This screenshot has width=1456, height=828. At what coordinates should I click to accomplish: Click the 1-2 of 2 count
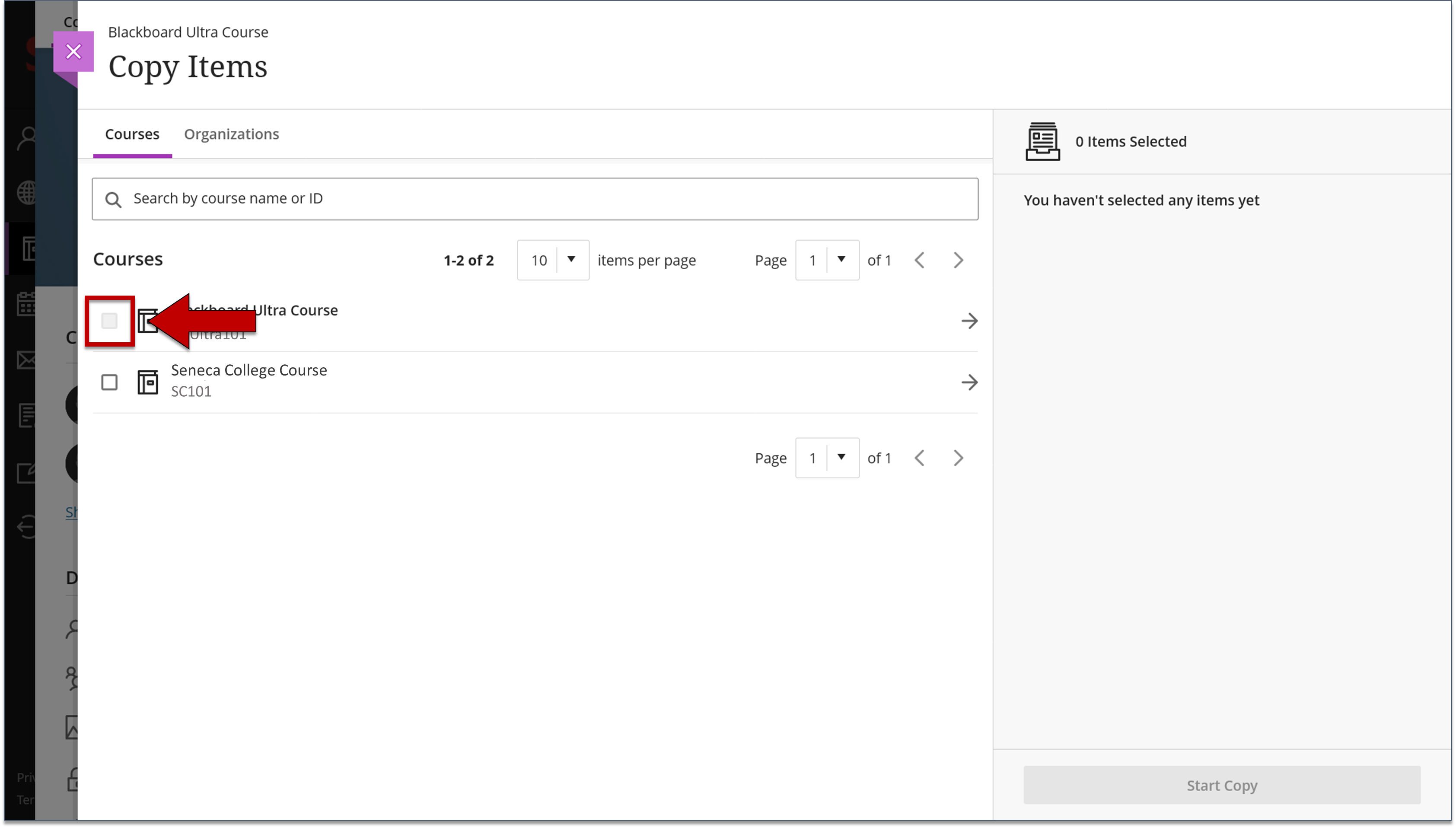pos(468,261)
